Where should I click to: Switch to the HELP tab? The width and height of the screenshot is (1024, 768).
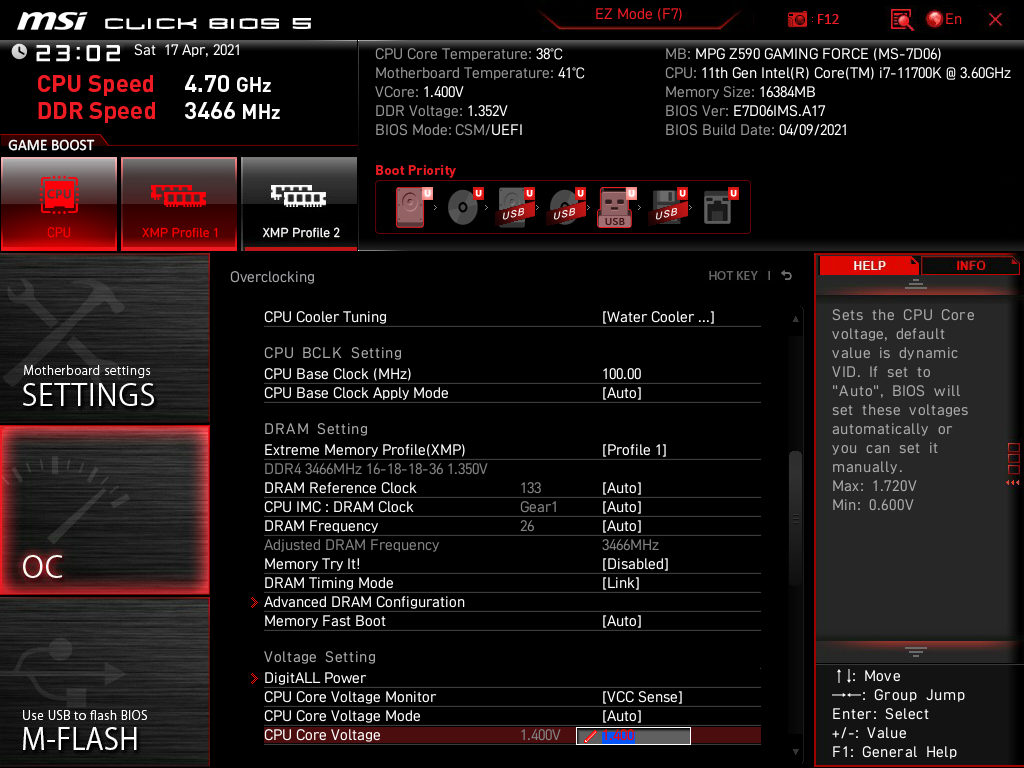click(x=869, y=266)
